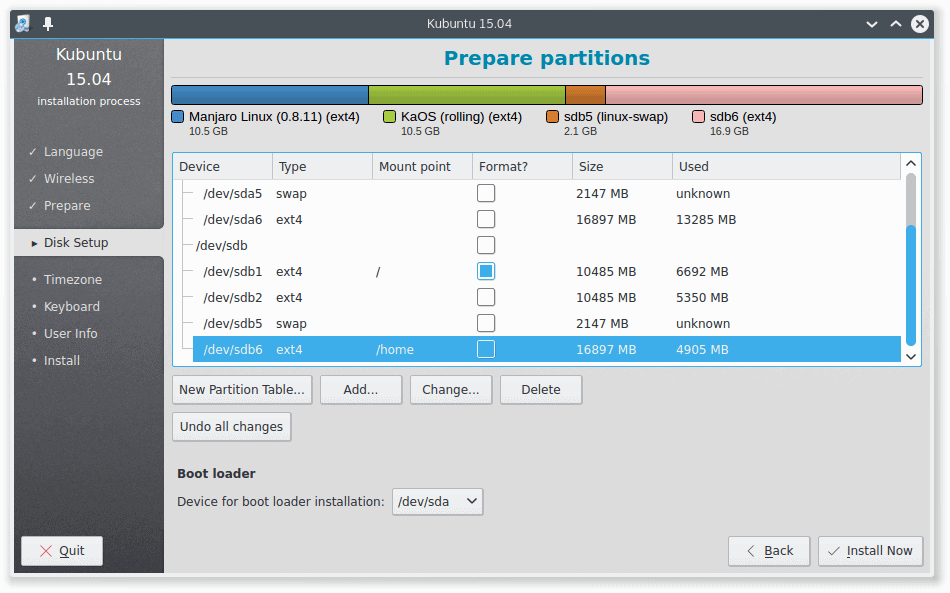This screenshot has width=950, height=593.
Task: Click the green KaOS legend swatch
Action: point(390,116)
